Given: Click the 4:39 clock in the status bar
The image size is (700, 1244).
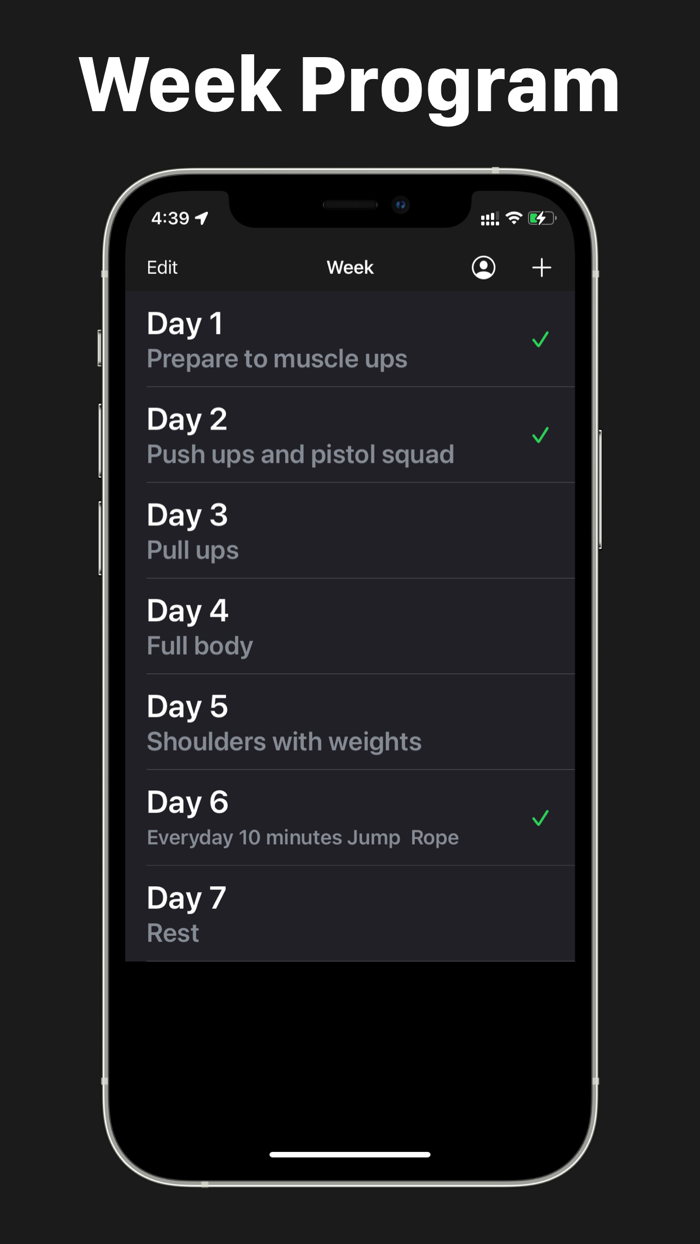Looking at the screenshot, I should (173, 217).
